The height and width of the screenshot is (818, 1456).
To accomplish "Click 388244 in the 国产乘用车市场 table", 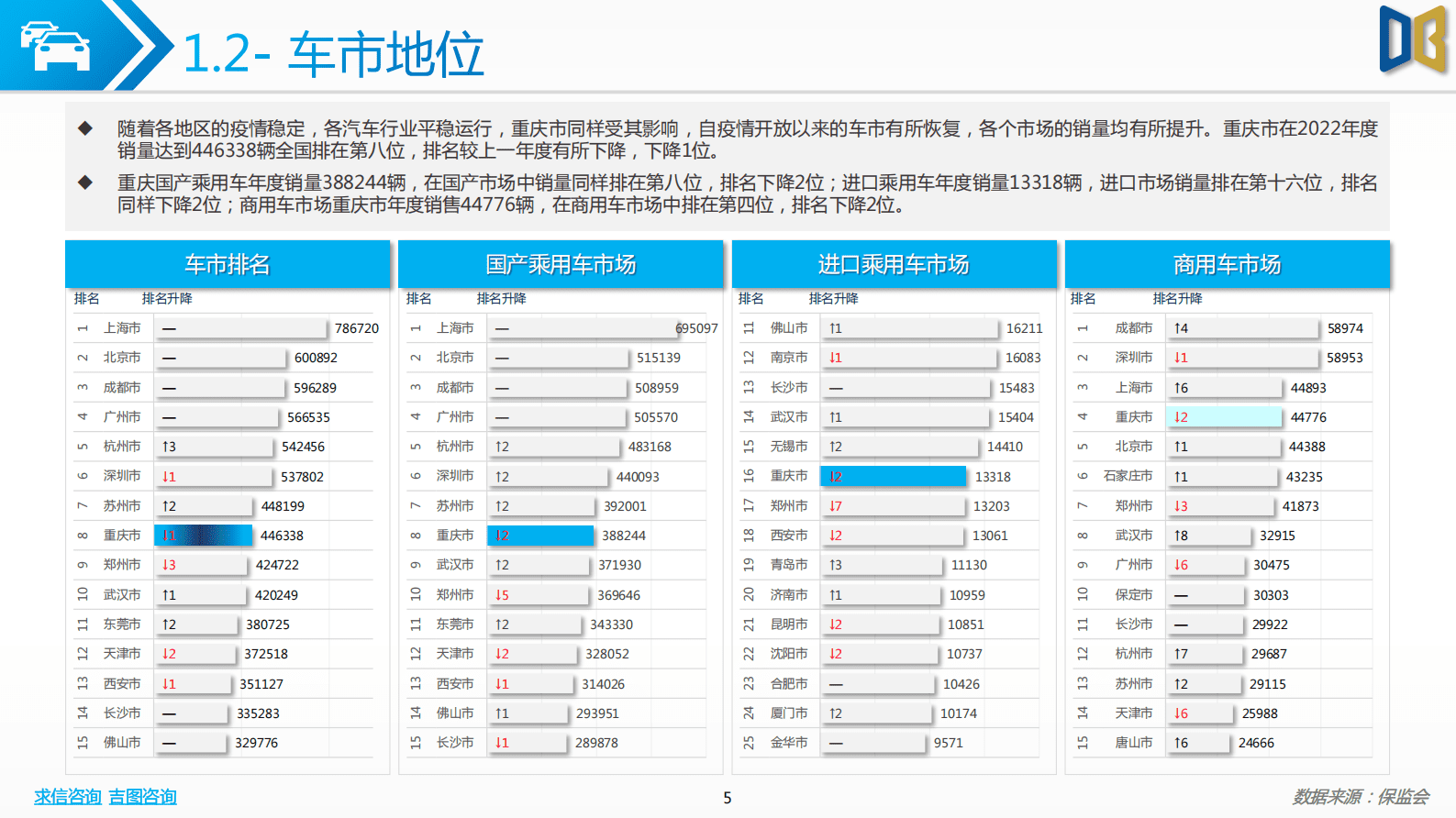I will [624, 536].
